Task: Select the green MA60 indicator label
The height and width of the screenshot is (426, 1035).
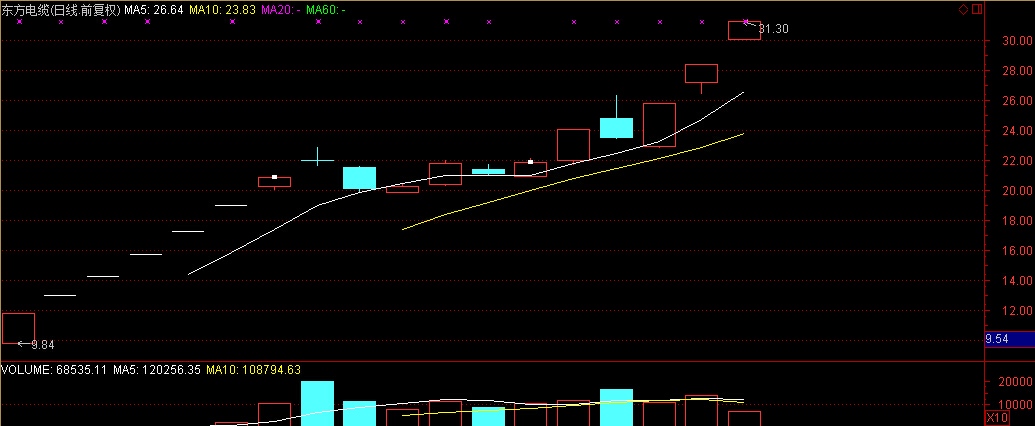Action: (326, 9)
